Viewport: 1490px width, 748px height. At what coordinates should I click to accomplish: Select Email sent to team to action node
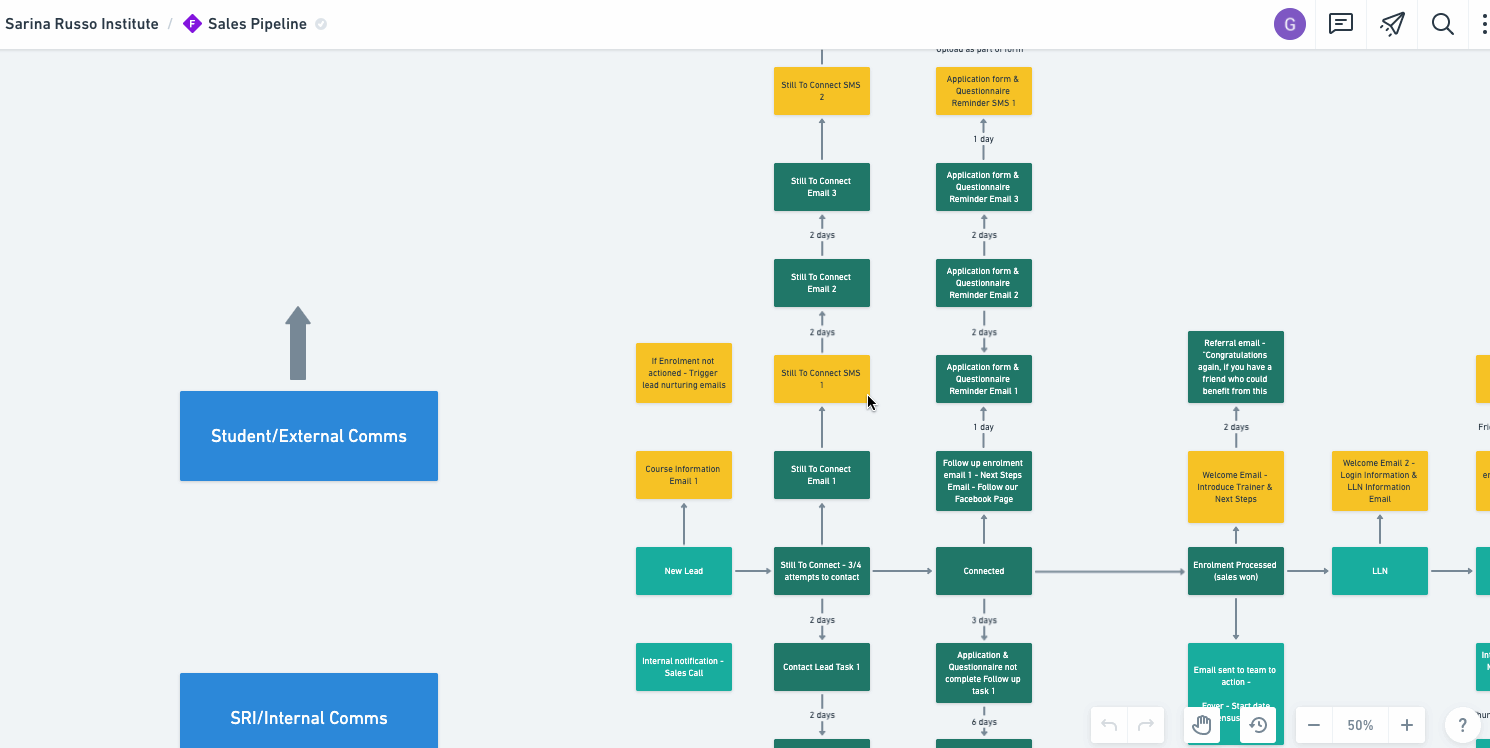coord(1236,693)
